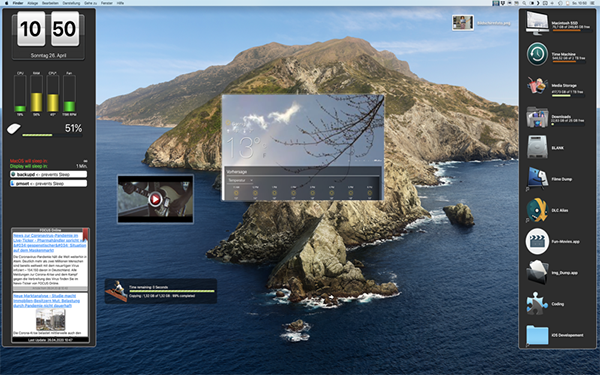Open the Coronavirus-Pandemie news headline link
The height and width of the screenshot is (375, 600).
(50, 243)
